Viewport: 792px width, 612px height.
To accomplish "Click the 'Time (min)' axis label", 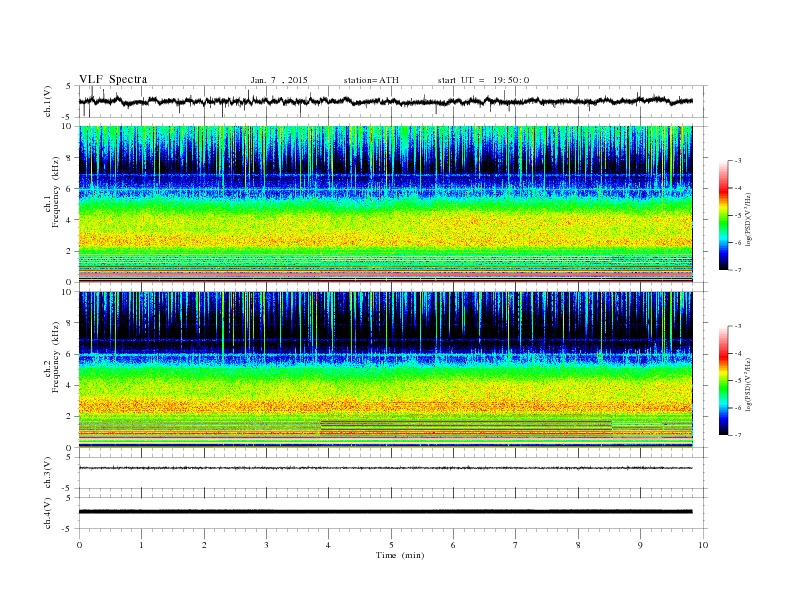I will (400, 555).
